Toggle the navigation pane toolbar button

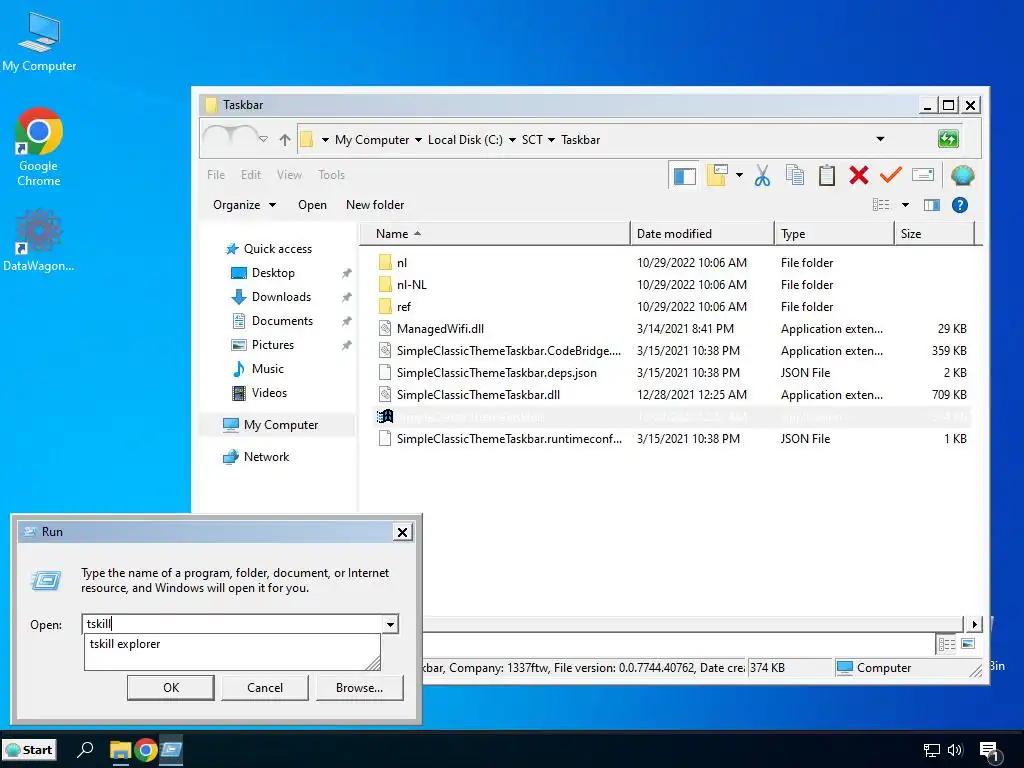(x=684, y=176)
